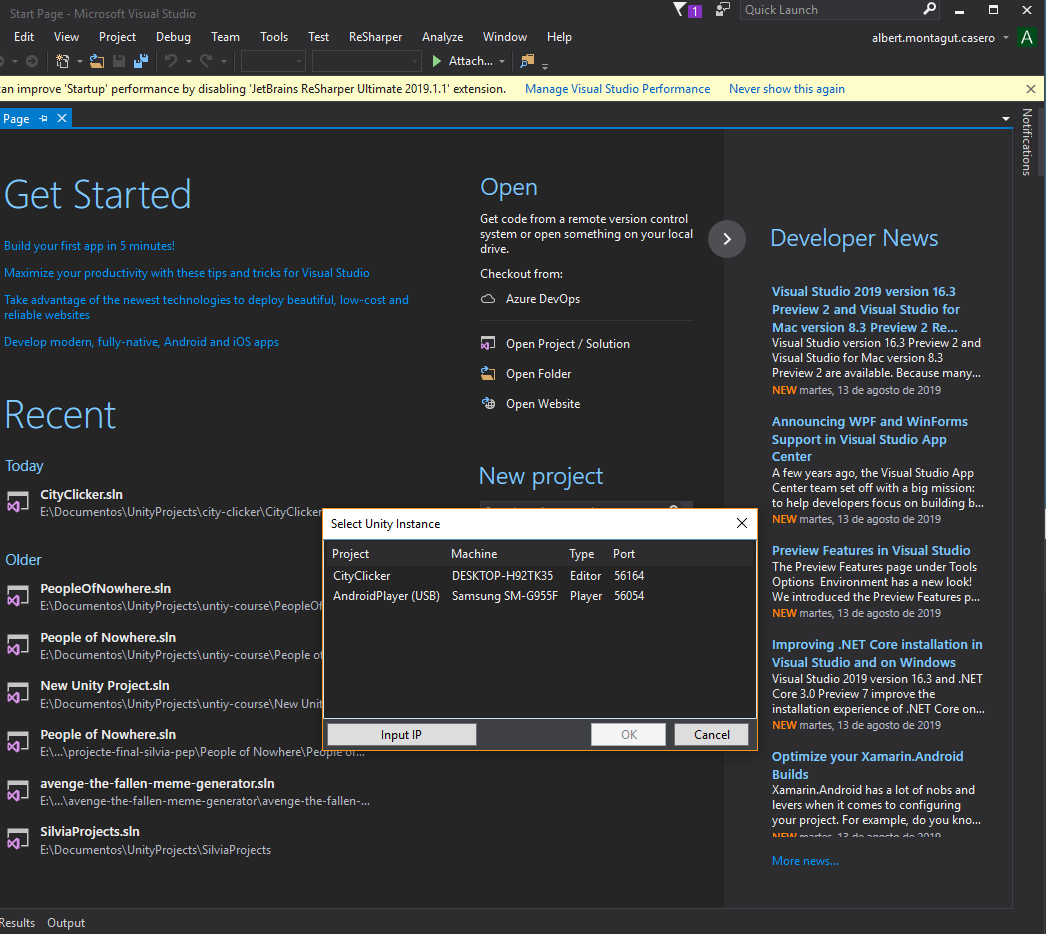Click the Save All toolbar icon
The image size is (1046, 934).
click(141, 61)
